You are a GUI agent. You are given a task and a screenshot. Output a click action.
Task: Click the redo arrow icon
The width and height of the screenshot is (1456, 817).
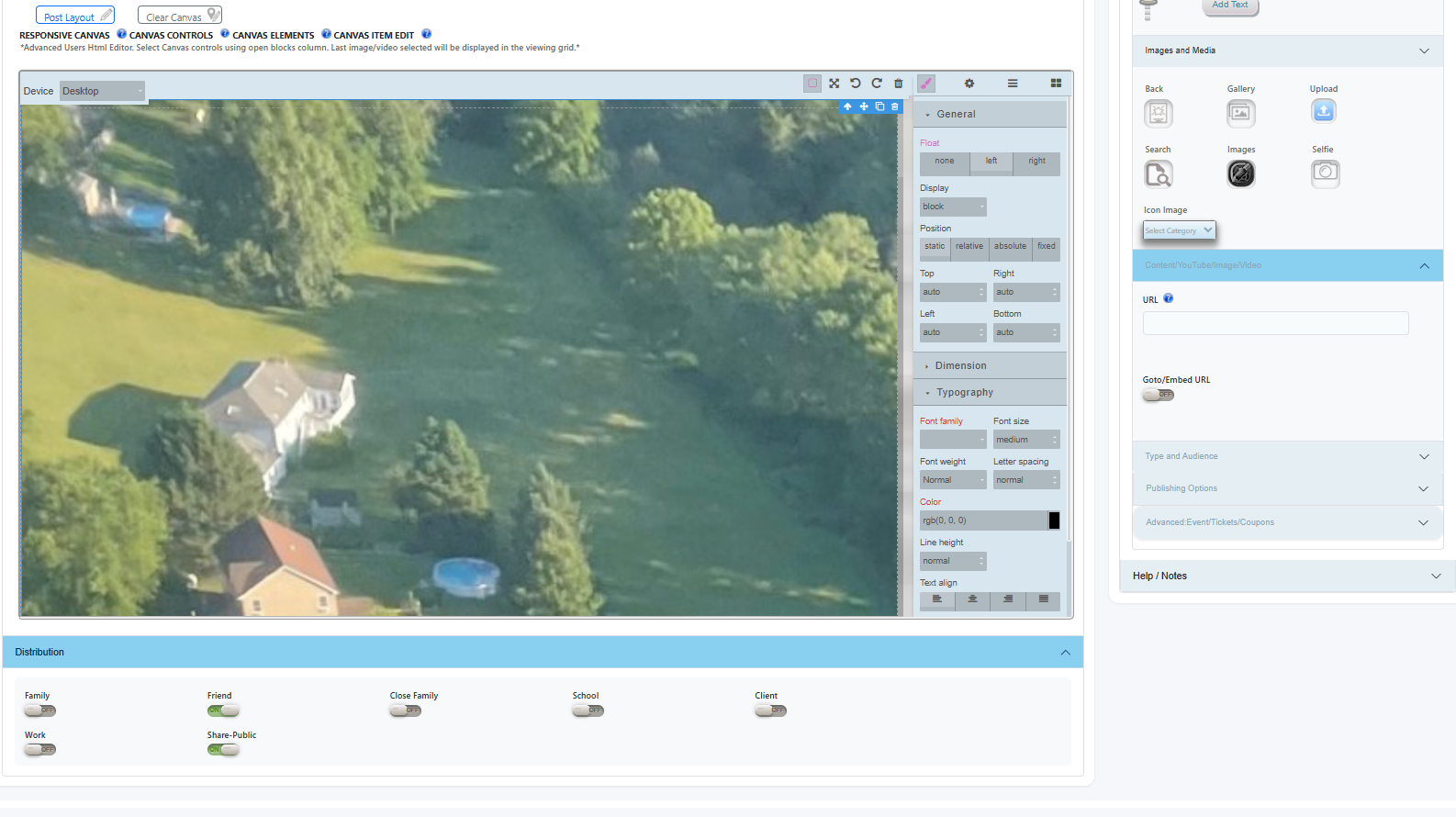[x=877, y=84]
